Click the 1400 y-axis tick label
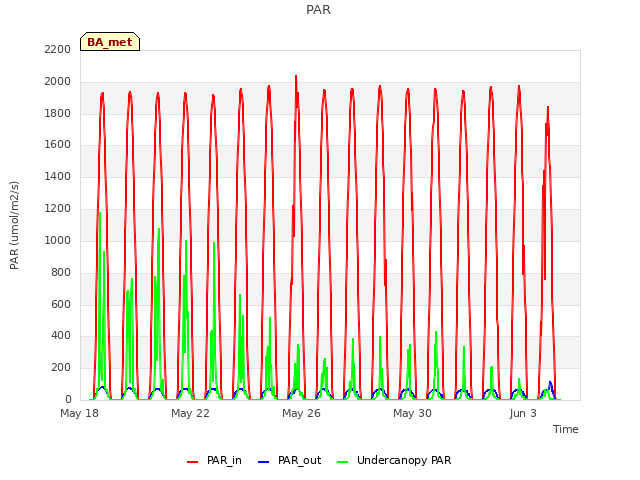The width and height of the screenshot is (640, 480). tap(58, 177)
